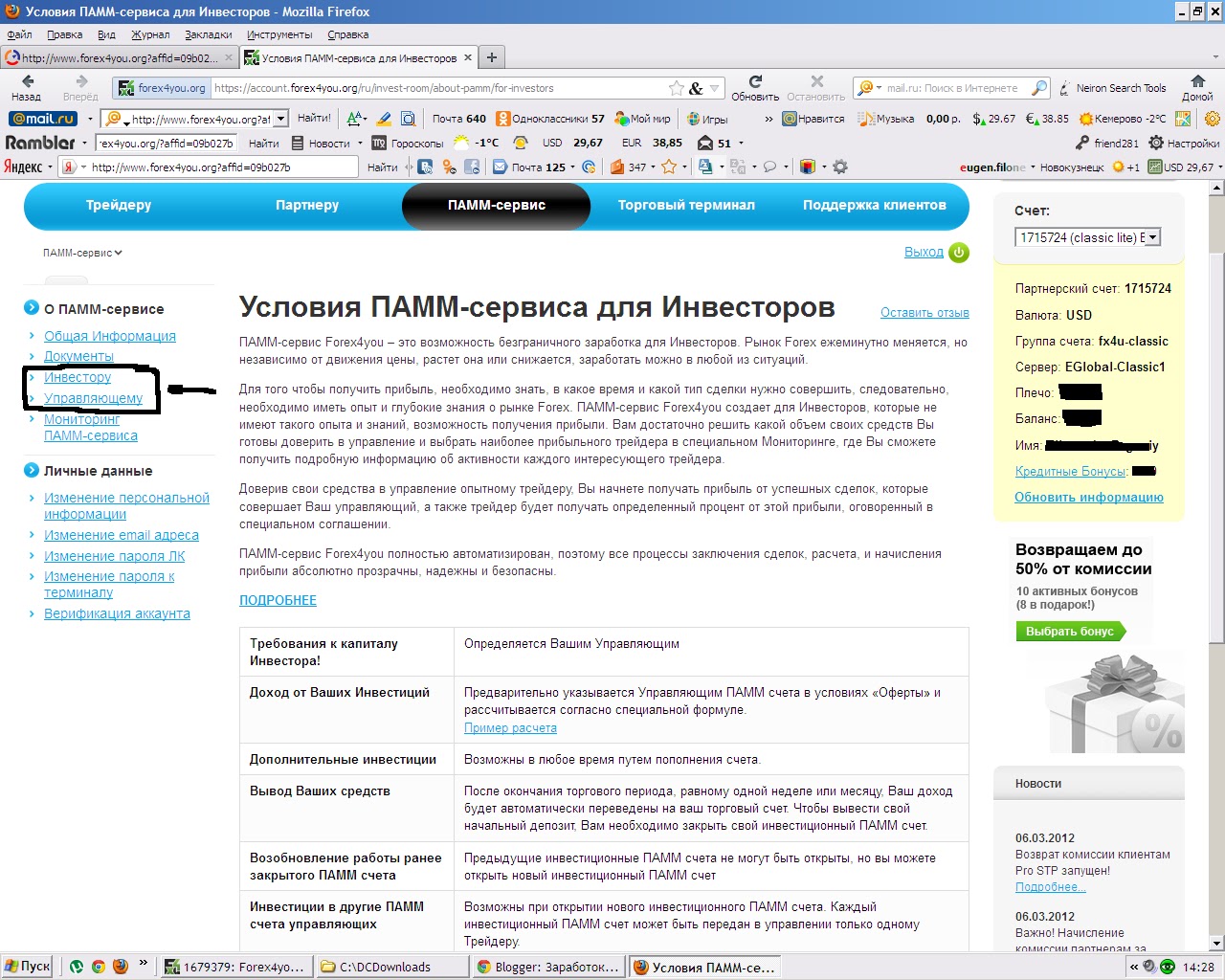Click page vertical scrollbar down arrow
This screenshot has height=980, width=1225.
tap(1216, 943)
